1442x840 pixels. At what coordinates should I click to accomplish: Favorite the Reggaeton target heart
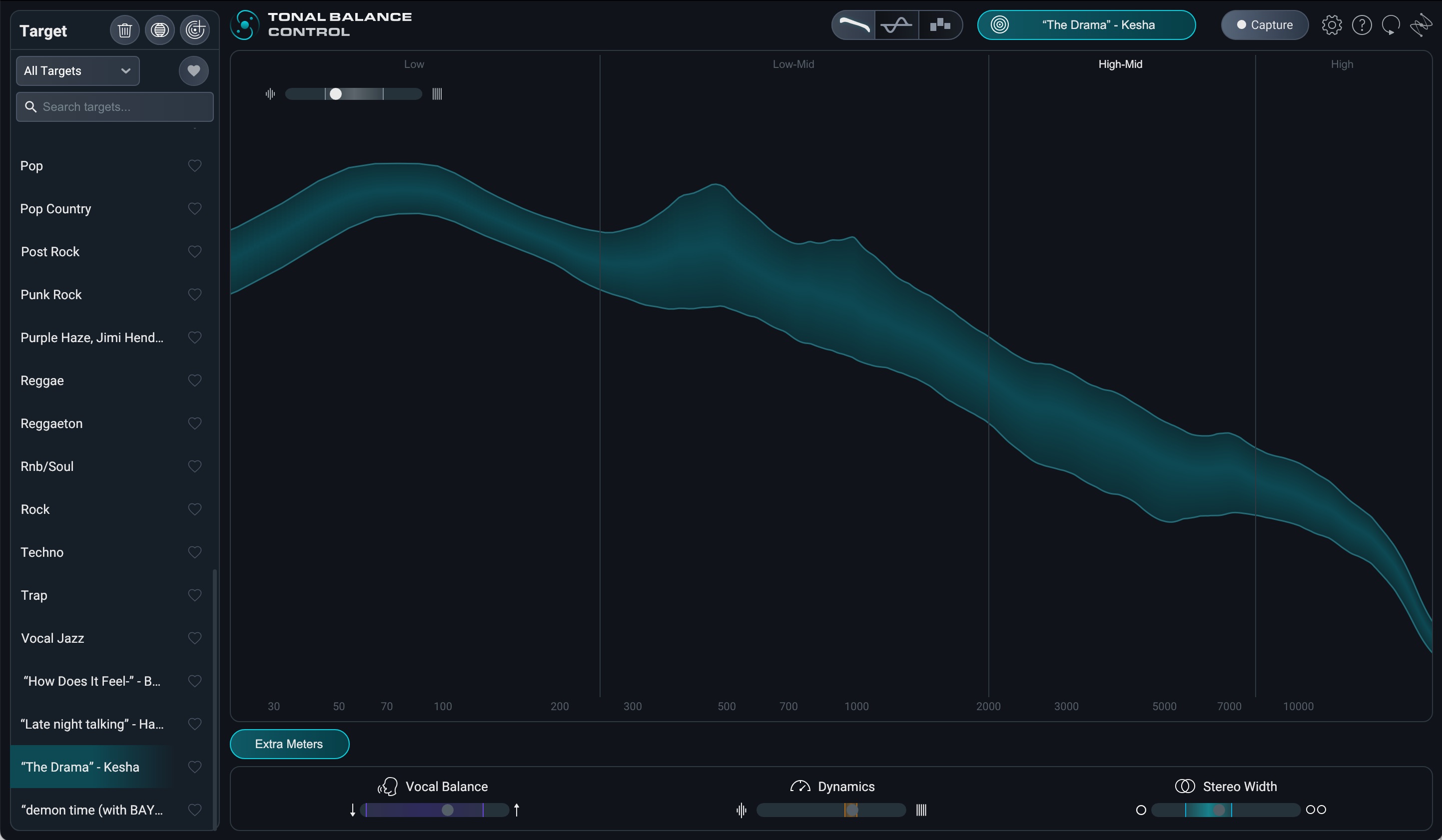[x=194, y=423]
